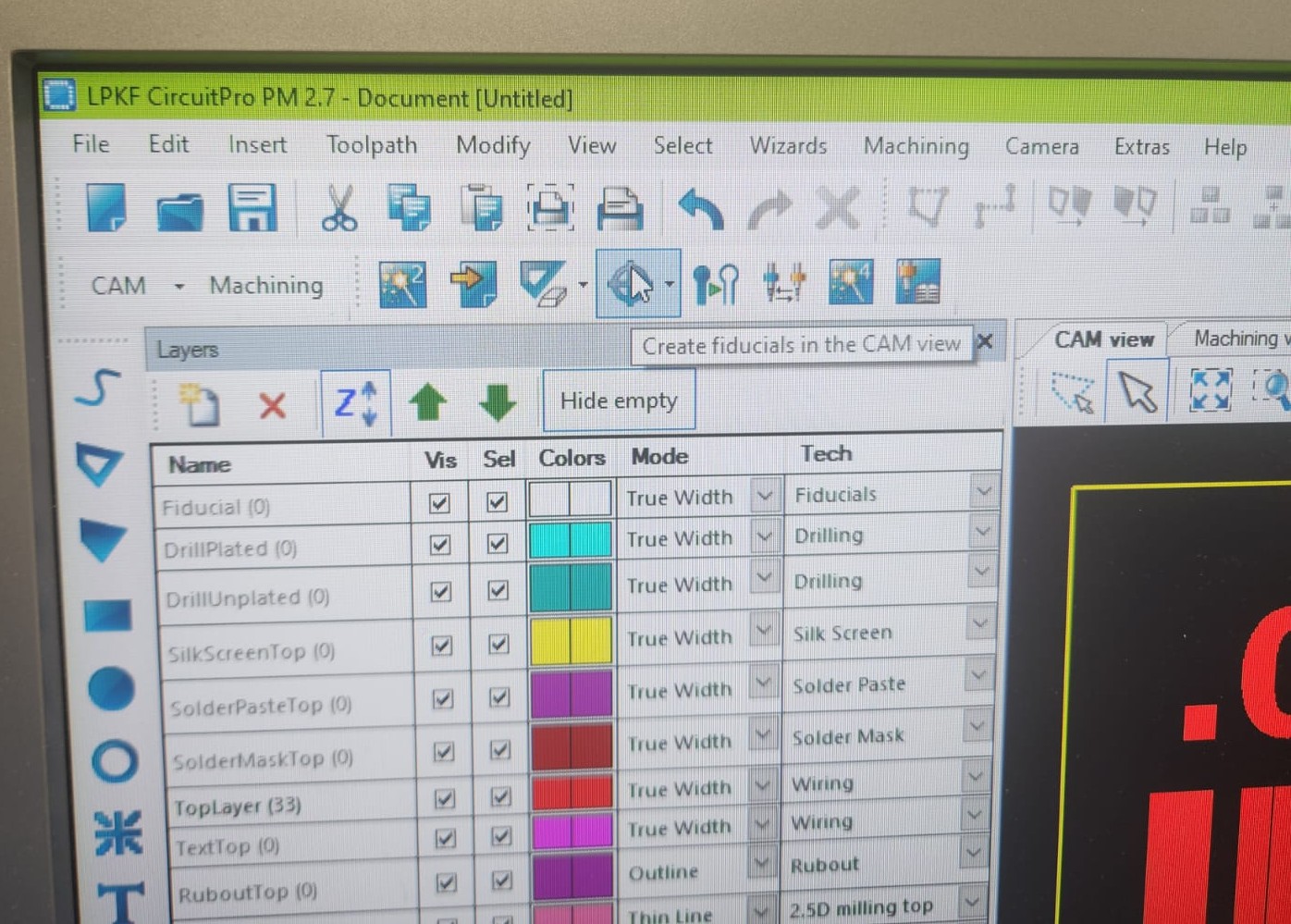Screen dimensions: 1291x924
Task: Move layer down with green down arrow
Action: coord(498,402)
